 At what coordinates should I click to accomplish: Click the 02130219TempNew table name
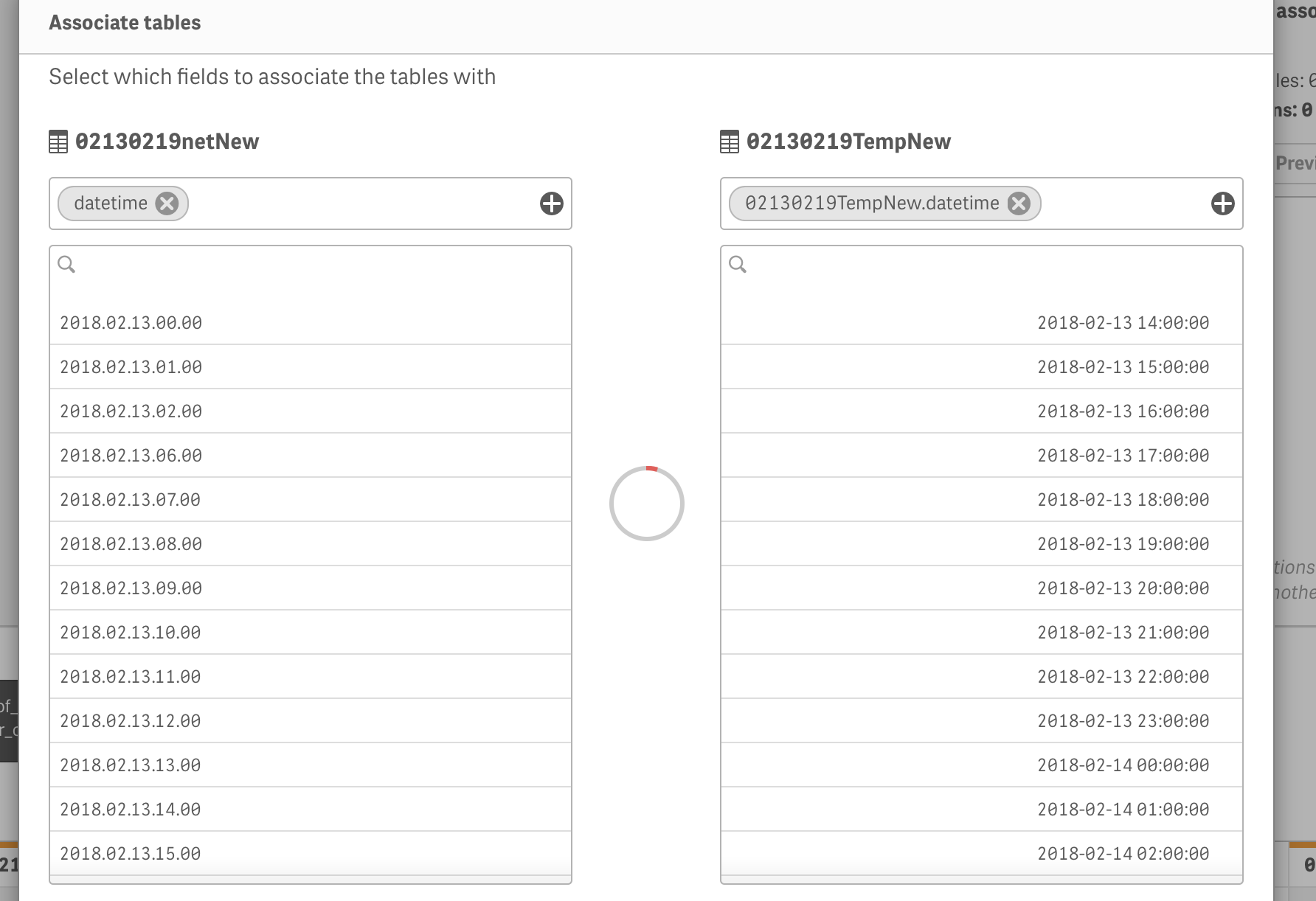pyautogui.click(x=849, y=142)
